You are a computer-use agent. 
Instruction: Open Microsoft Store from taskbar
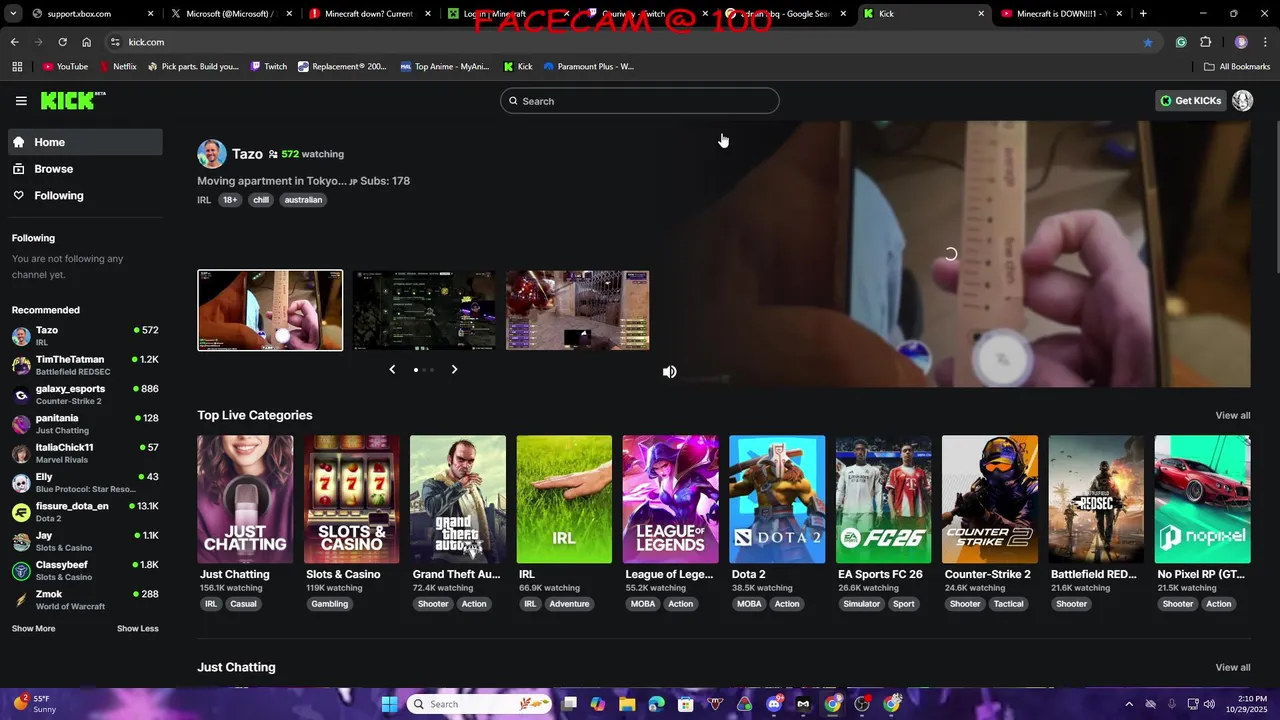686,704
